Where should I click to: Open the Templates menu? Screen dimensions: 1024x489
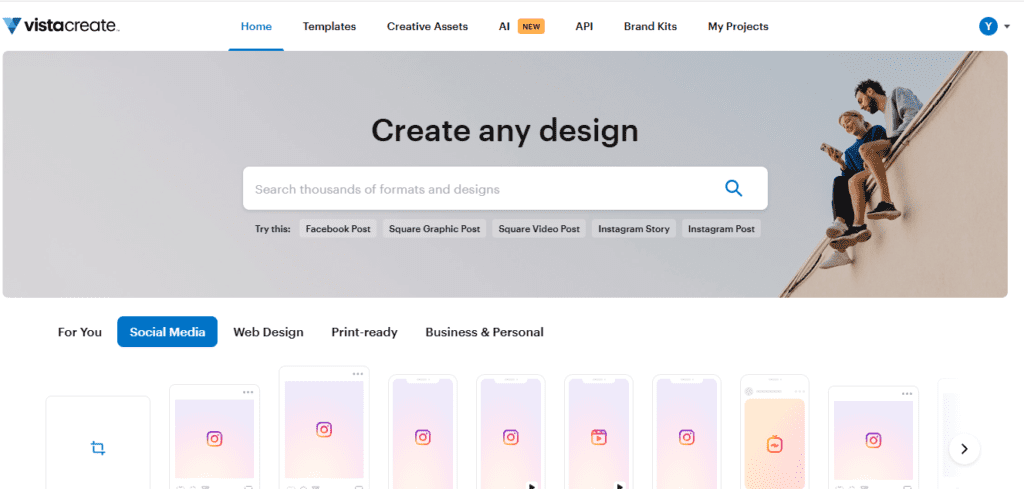329,27
